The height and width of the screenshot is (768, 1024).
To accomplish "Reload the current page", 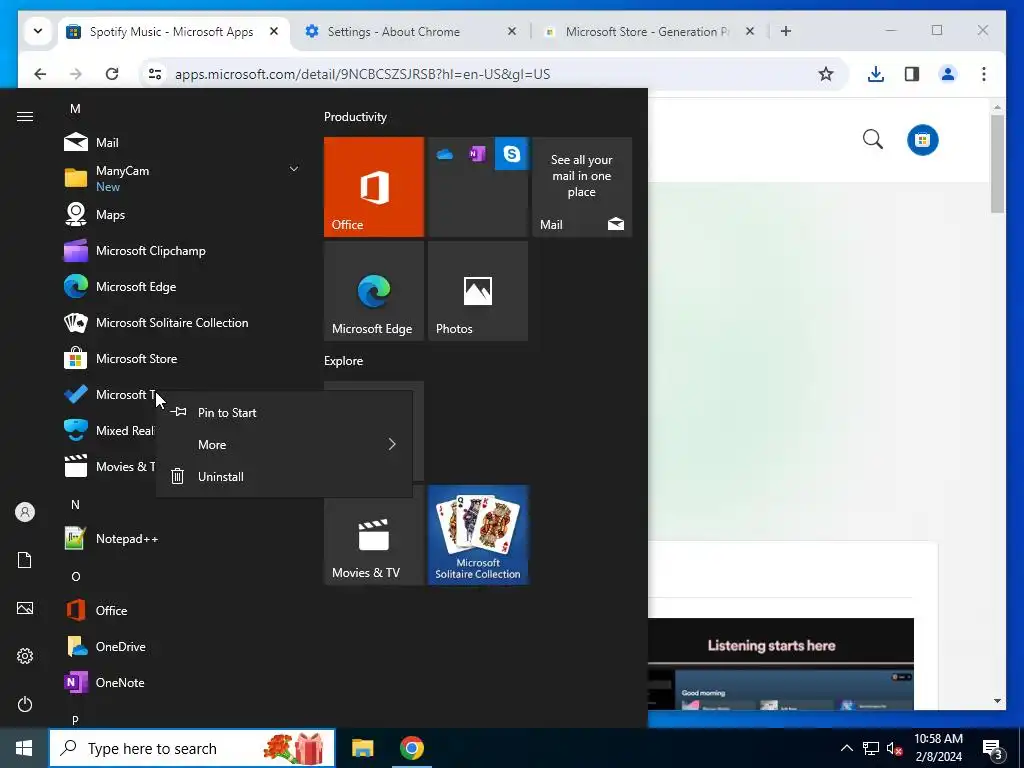I will [x=112, y=74].
